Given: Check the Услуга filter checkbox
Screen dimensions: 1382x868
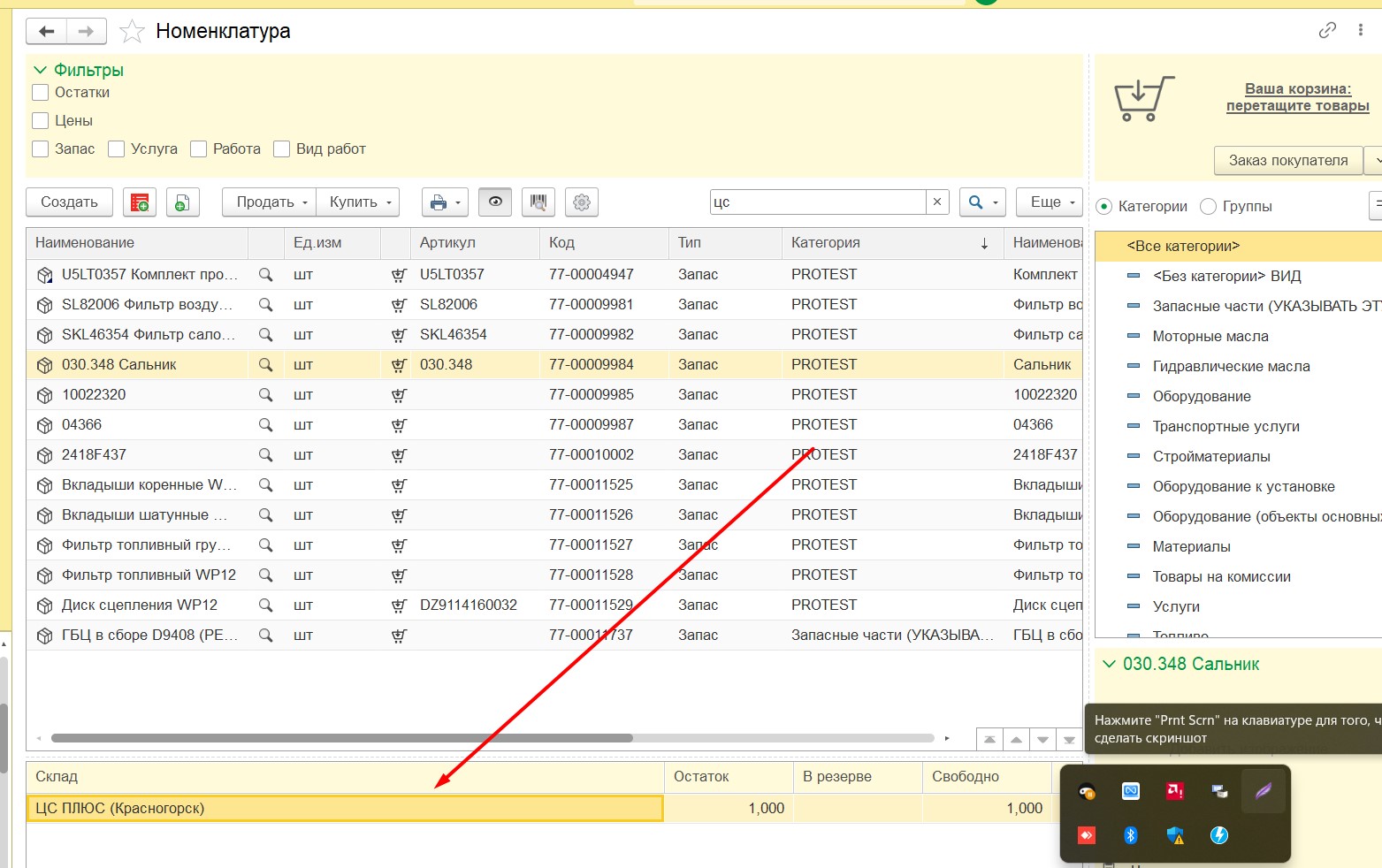Looking at the screenshot, I should [117, 149].
